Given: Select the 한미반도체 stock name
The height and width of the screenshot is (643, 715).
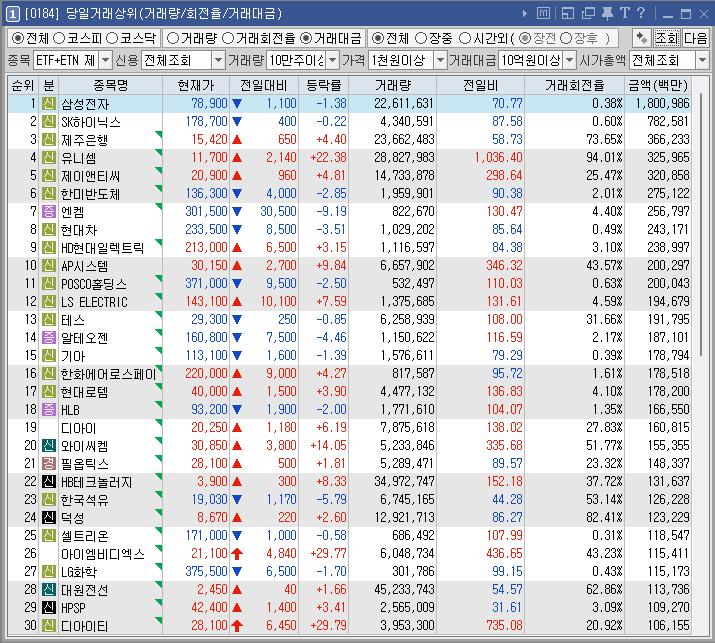Looking at the screenshot, I should coord(91,194).
